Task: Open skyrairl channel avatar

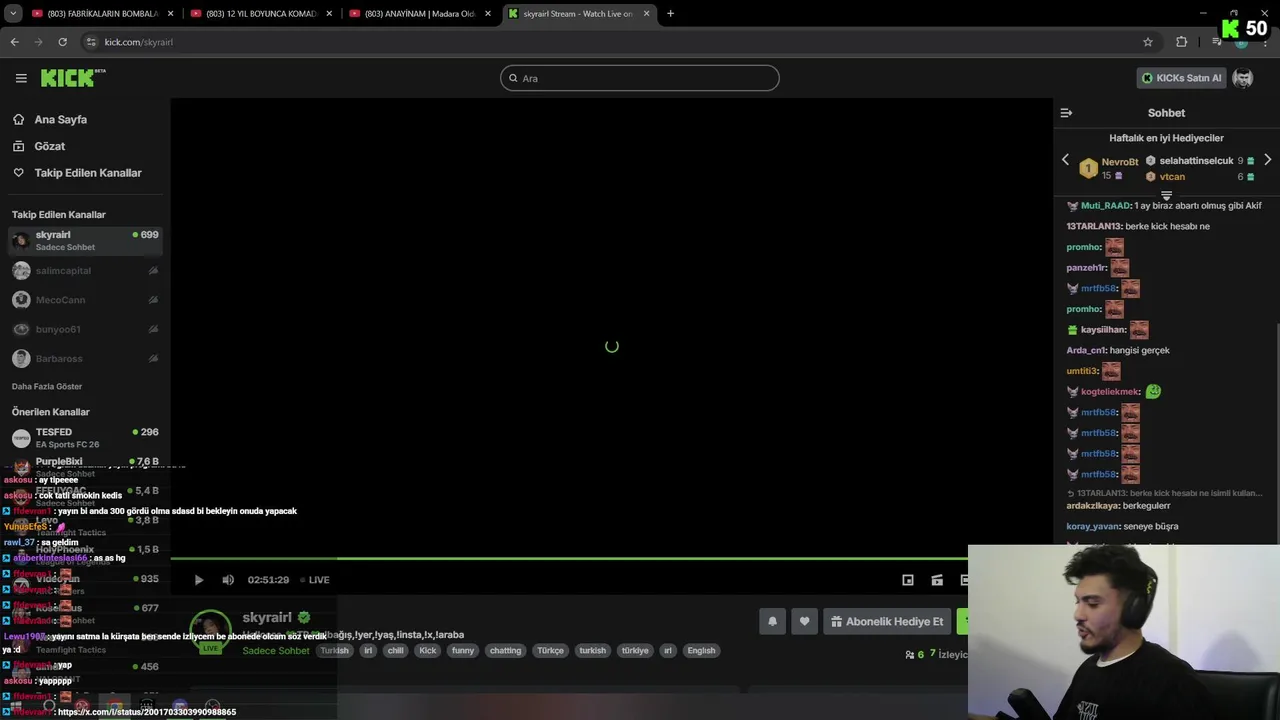Action: [x=210, y=630]
